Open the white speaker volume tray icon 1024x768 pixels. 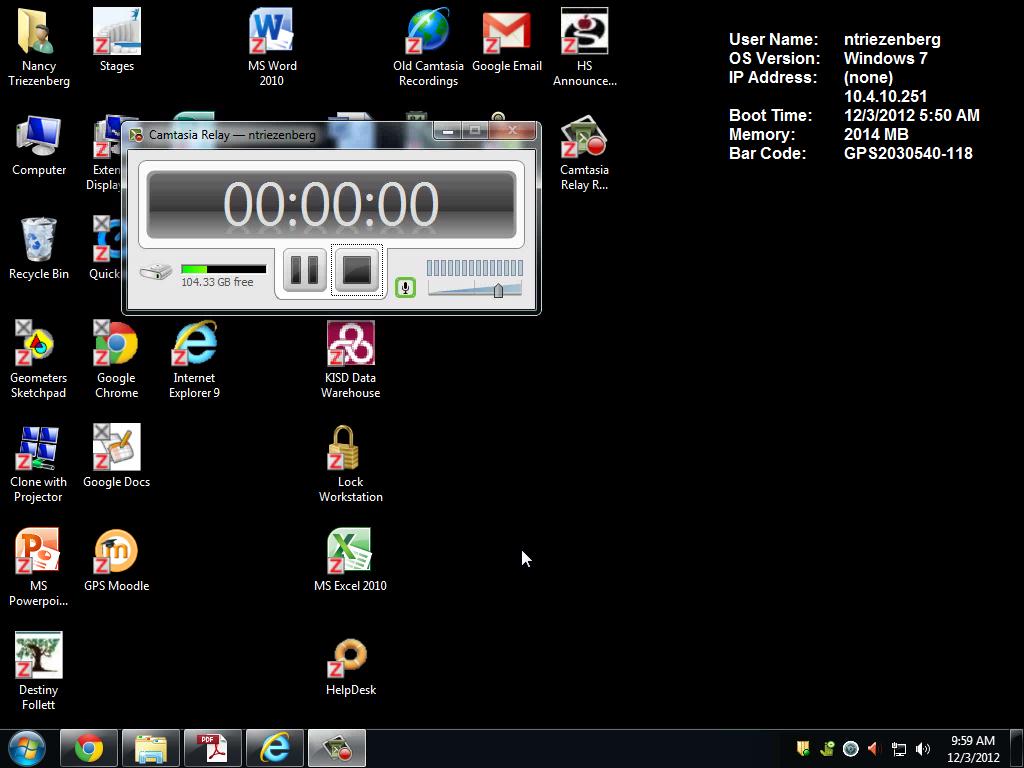pos(923,748)
